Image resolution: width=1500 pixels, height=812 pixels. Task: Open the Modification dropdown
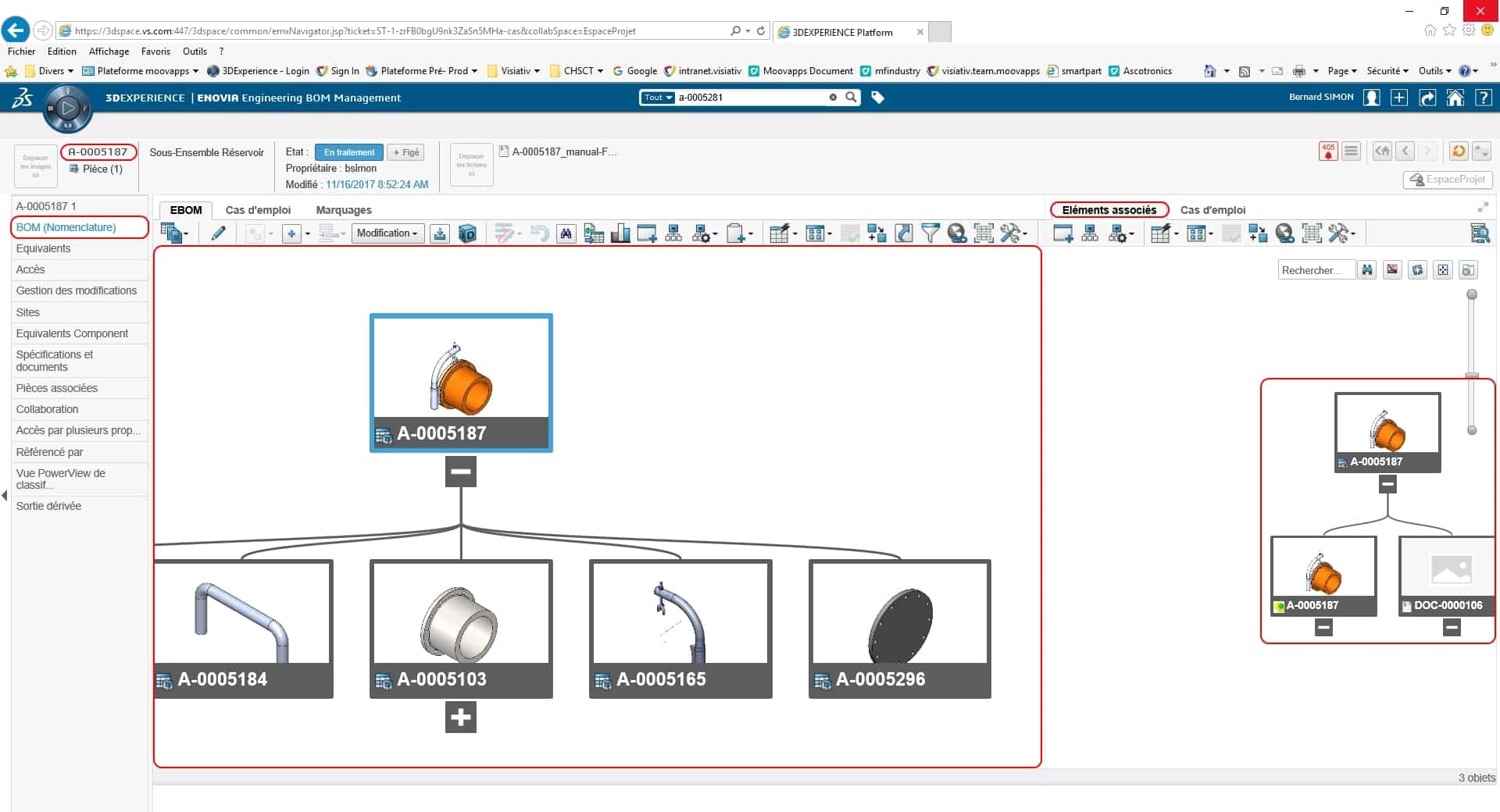(x=387, y=233)
